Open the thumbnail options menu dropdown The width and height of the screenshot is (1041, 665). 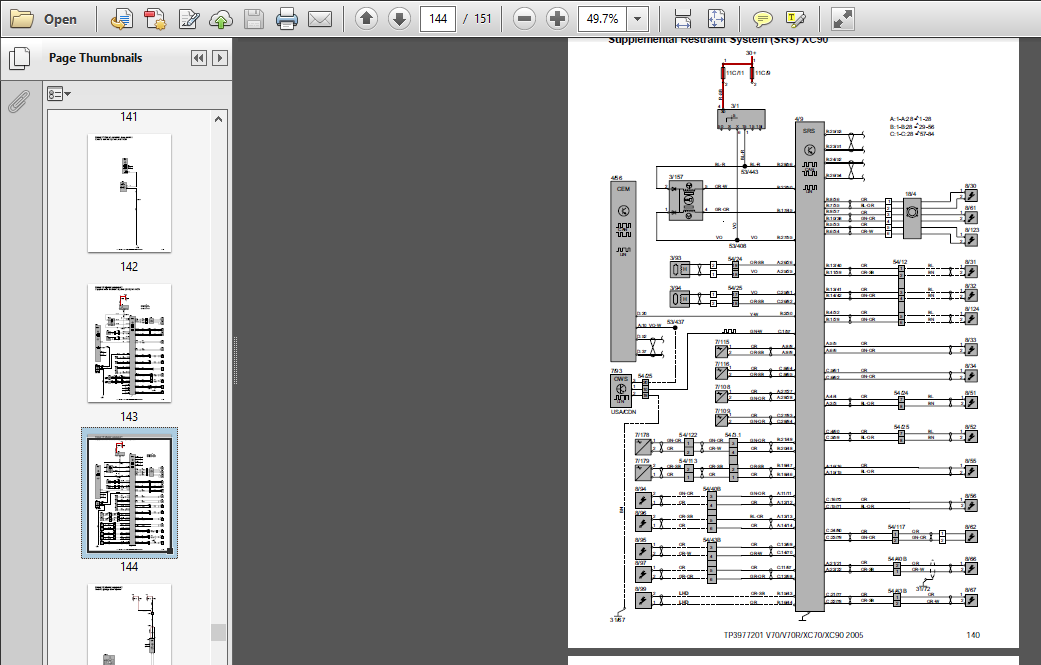(58, 94)
